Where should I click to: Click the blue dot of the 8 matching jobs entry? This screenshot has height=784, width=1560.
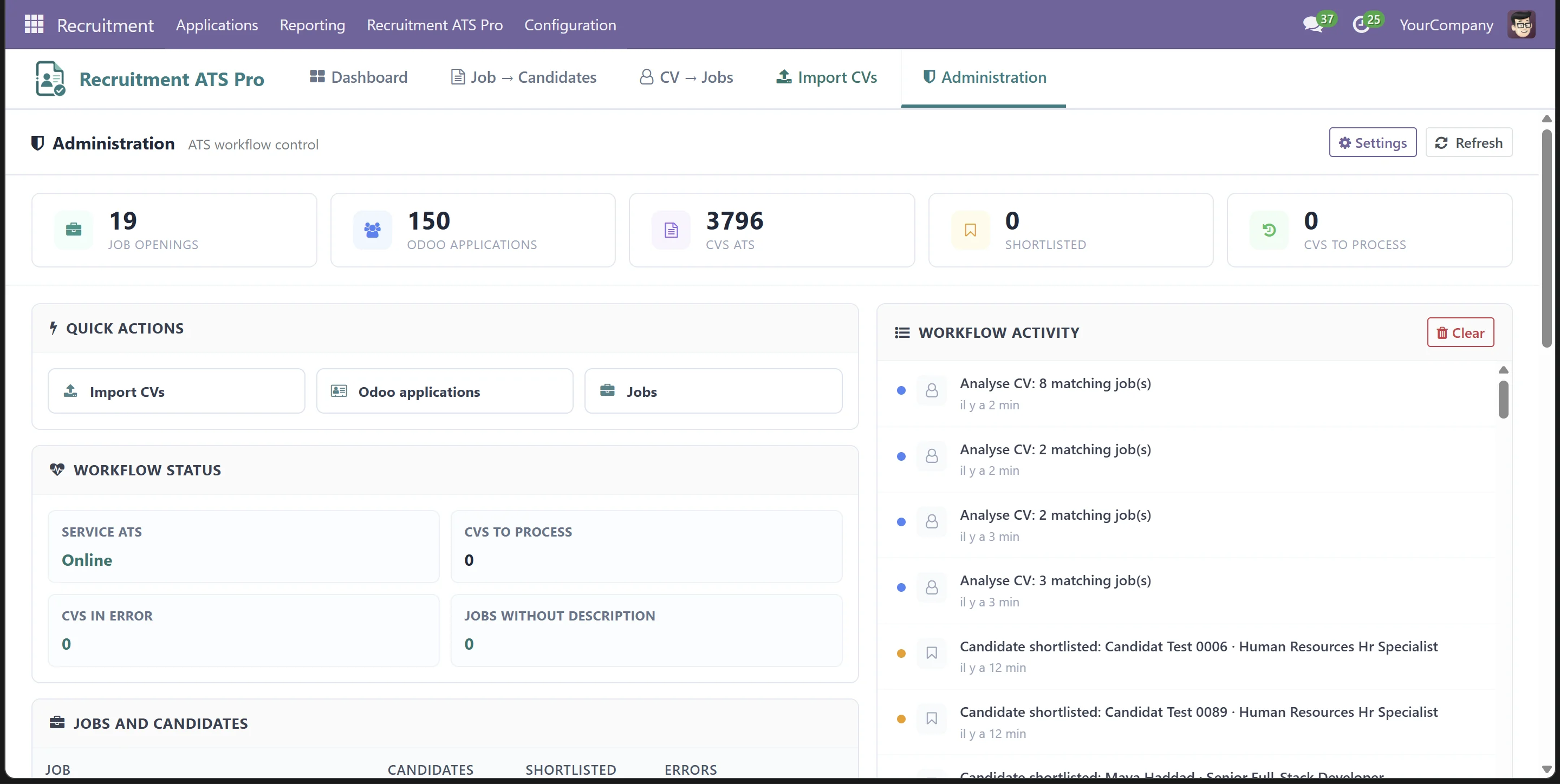[901, 390]
